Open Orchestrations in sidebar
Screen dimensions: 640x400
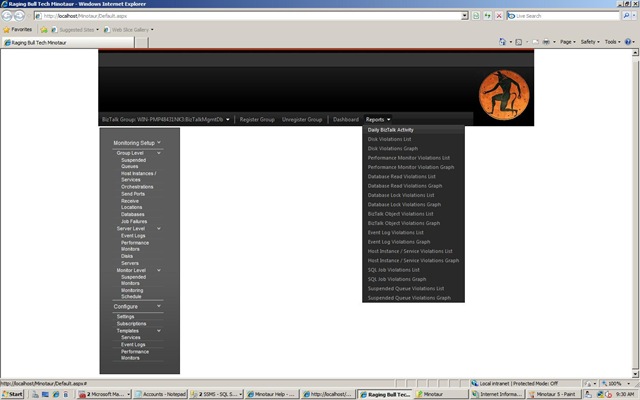click(x=137, y=187)
